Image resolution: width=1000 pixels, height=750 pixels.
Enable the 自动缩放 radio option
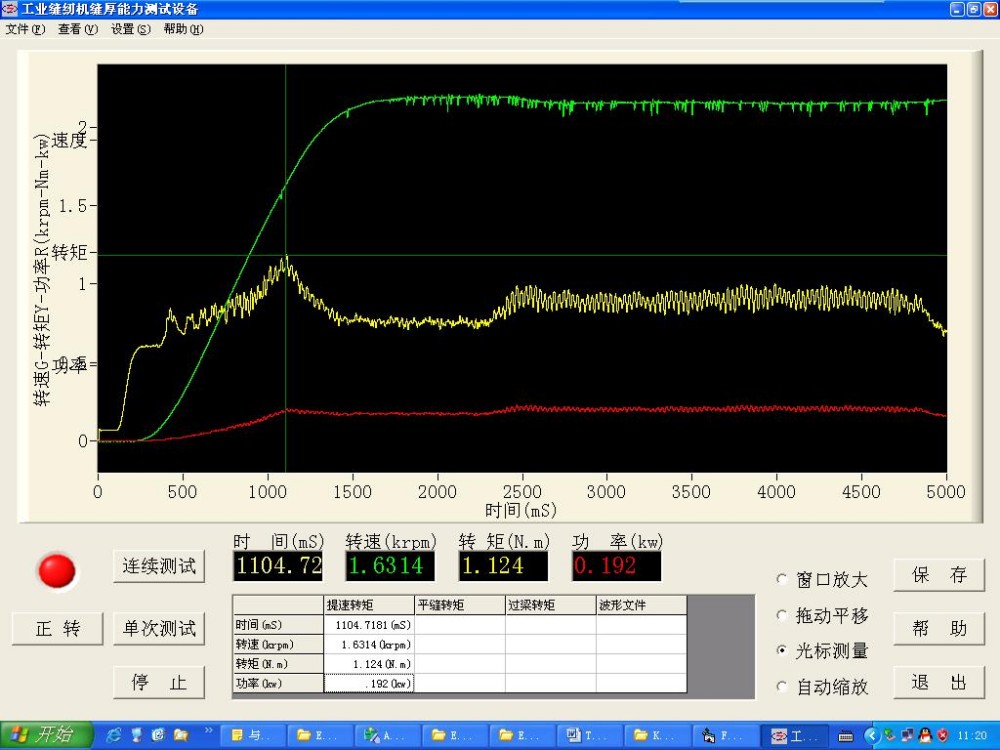(782, 687)
